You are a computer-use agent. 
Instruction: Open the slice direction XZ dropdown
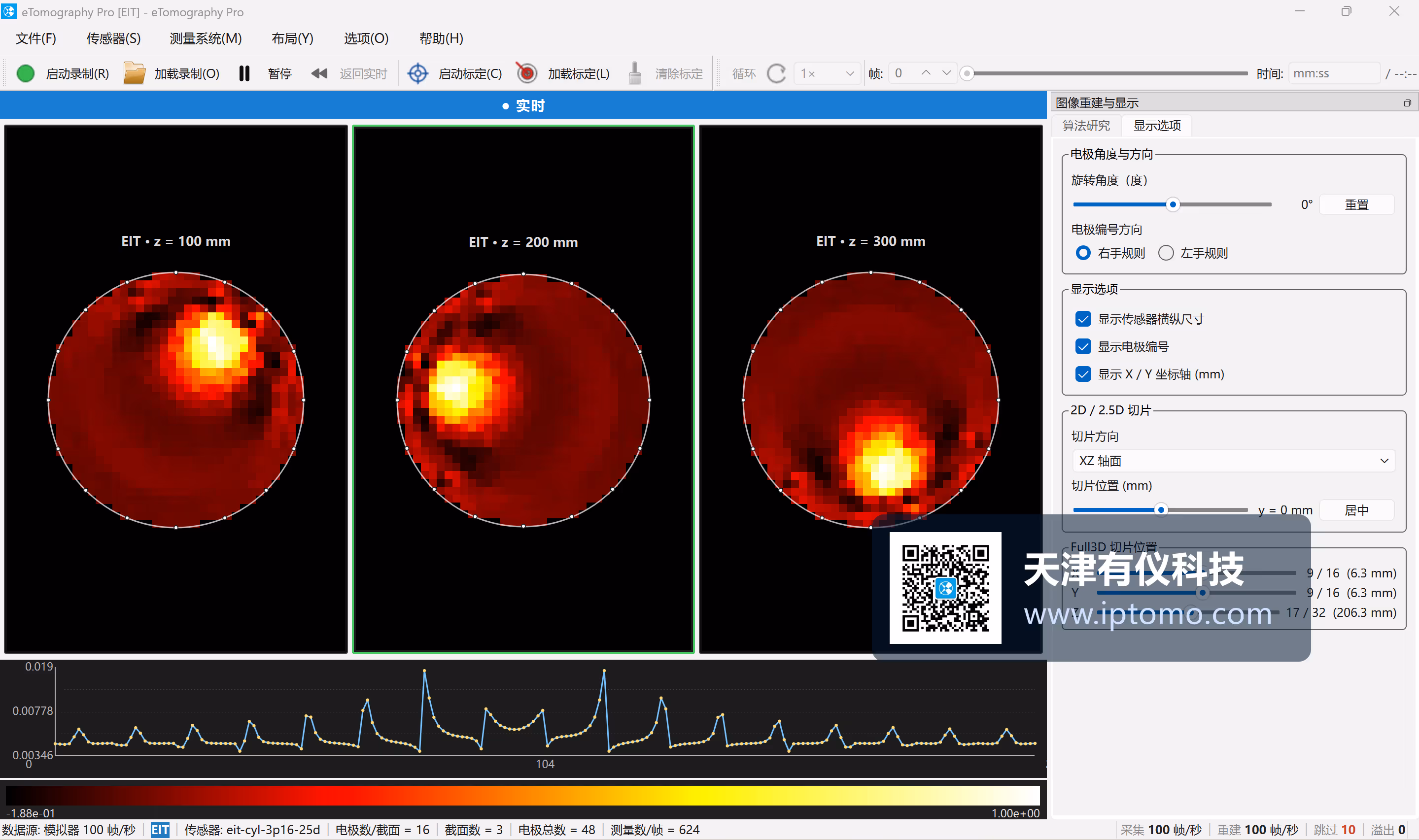[1233, 461]
